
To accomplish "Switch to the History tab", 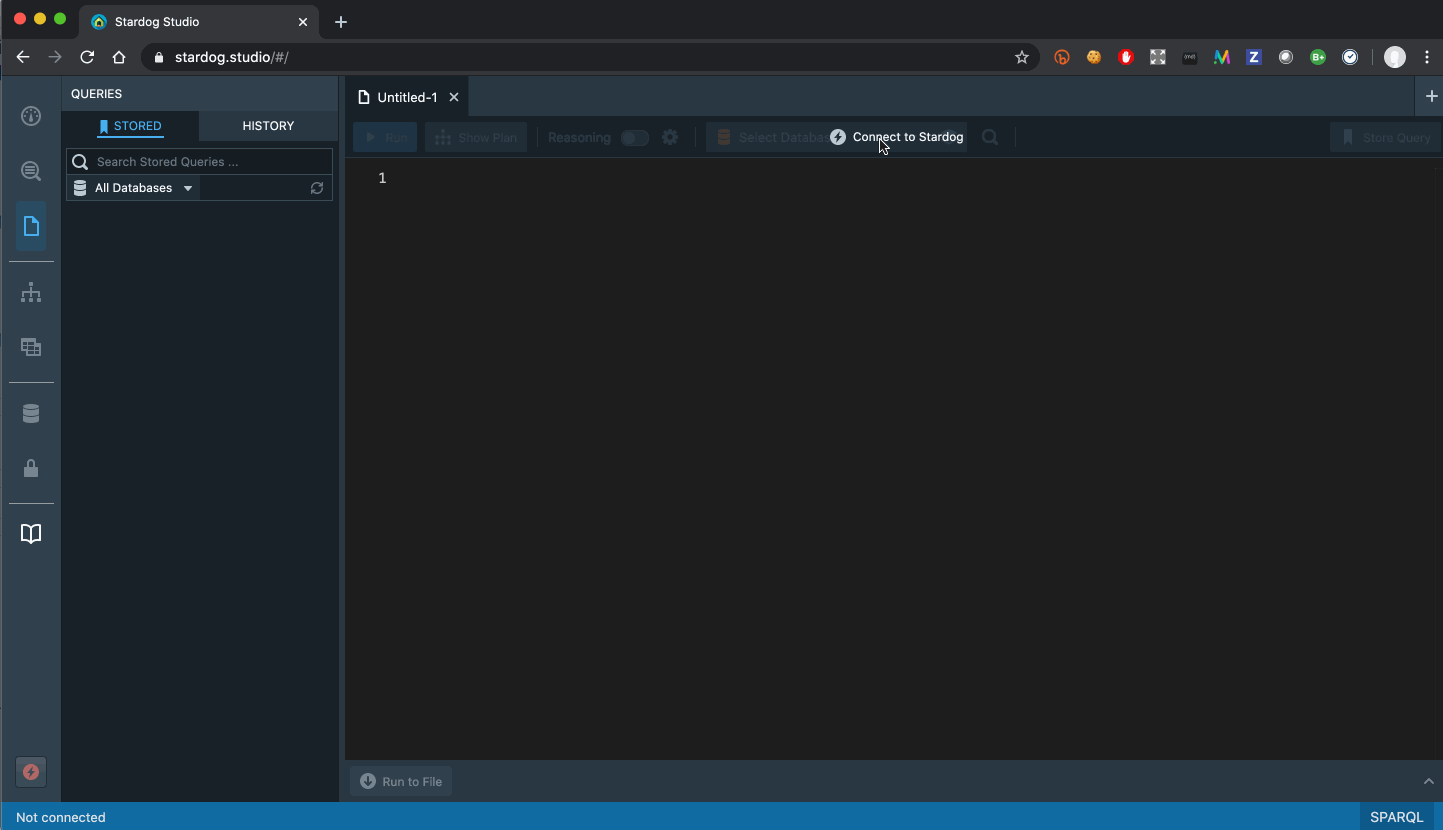I will (267, 126).
